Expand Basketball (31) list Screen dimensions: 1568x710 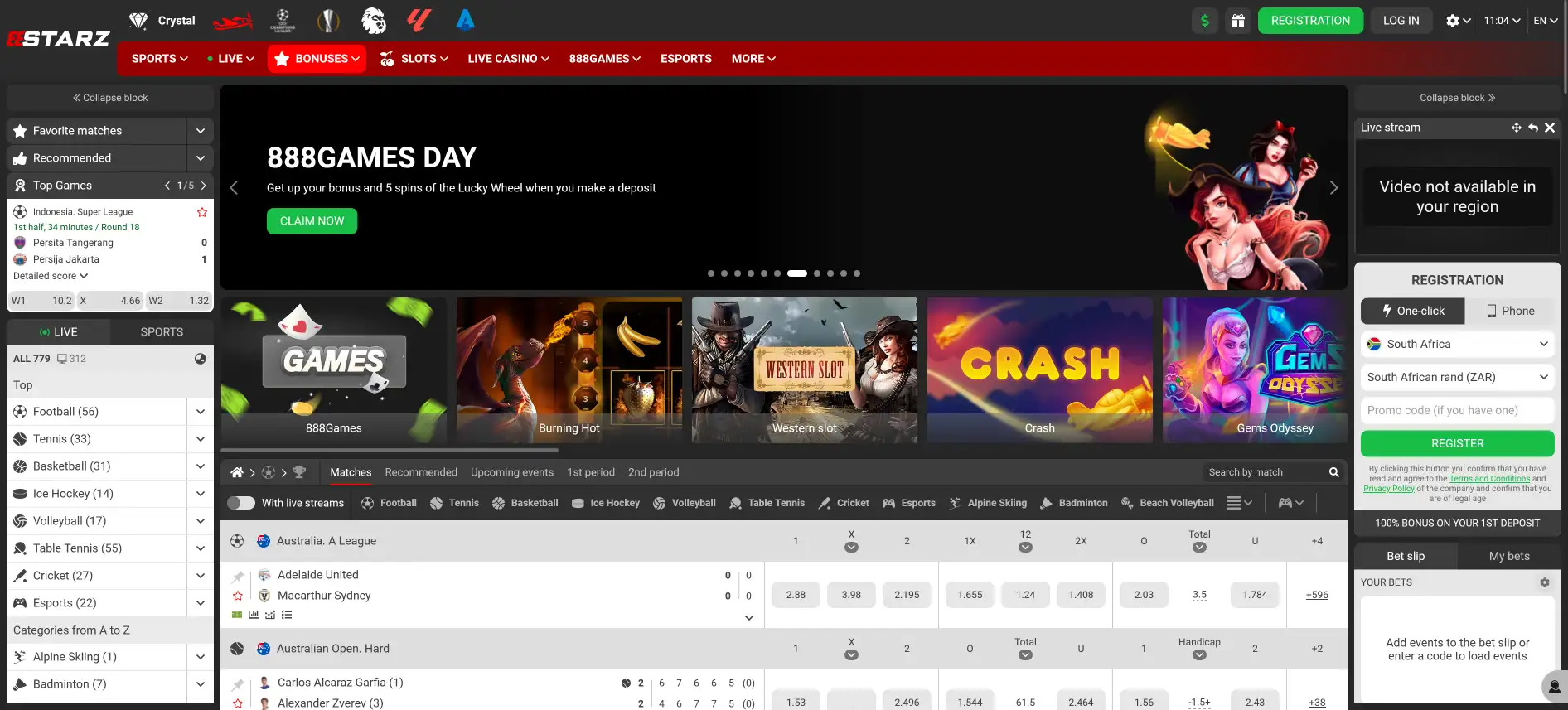(x=201, y=466)
